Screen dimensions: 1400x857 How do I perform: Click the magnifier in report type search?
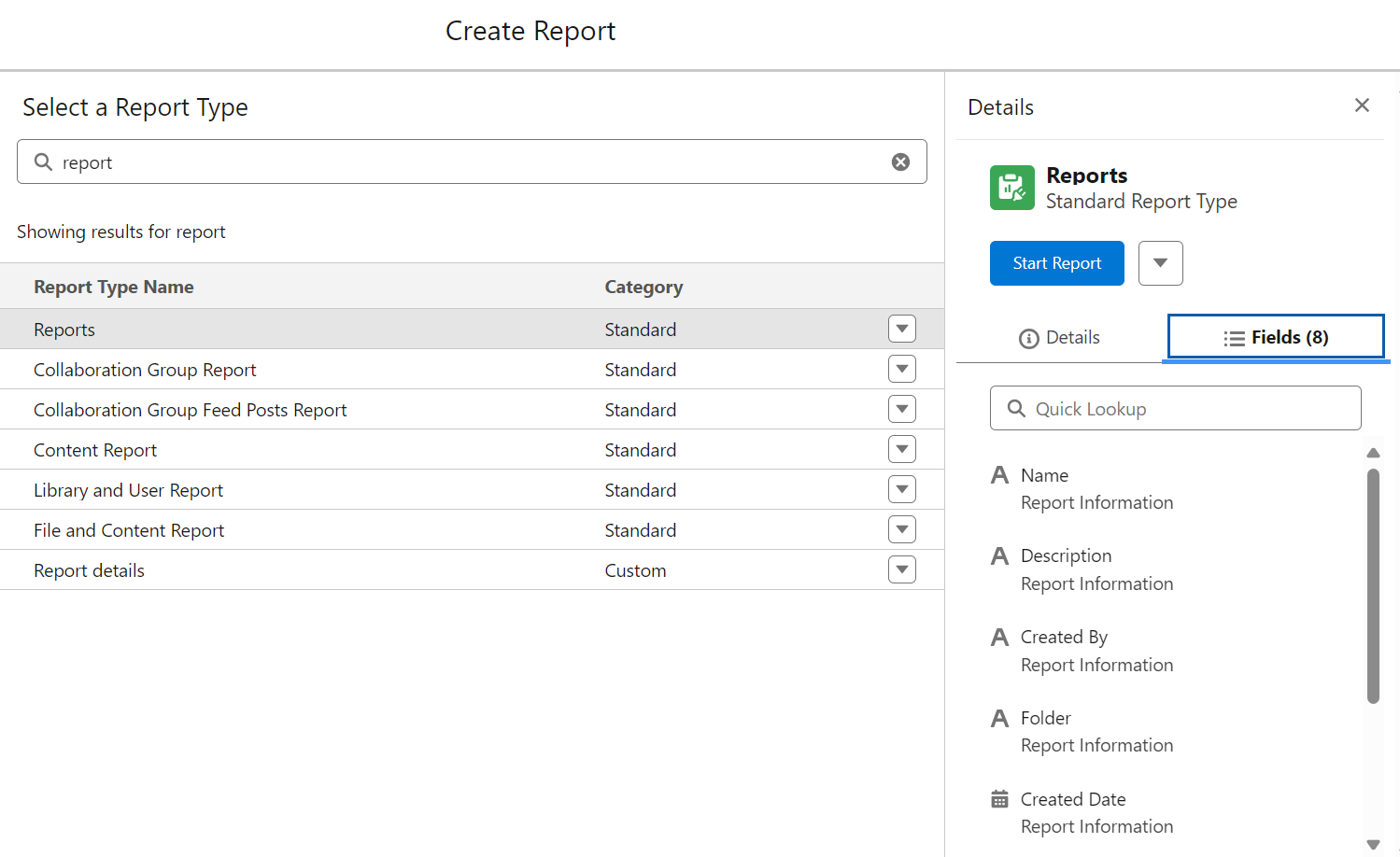pyautogui.click(x=43, y=162)
